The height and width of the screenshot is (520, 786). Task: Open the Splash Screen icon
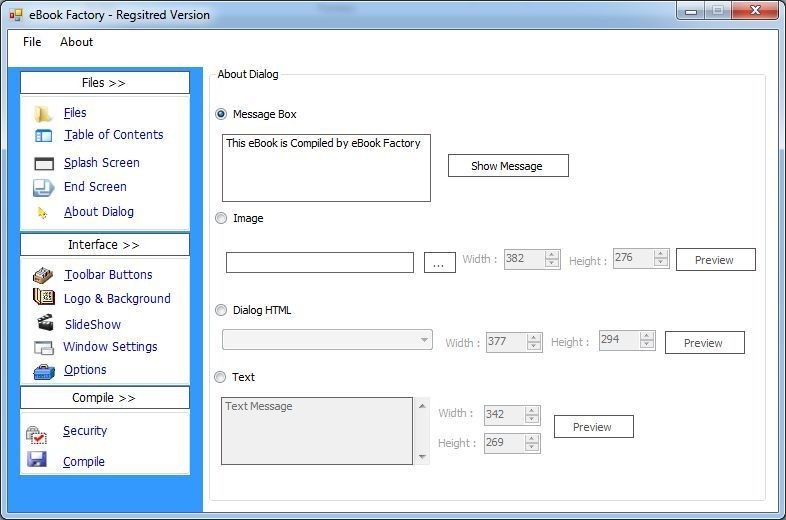pos(44,164)
